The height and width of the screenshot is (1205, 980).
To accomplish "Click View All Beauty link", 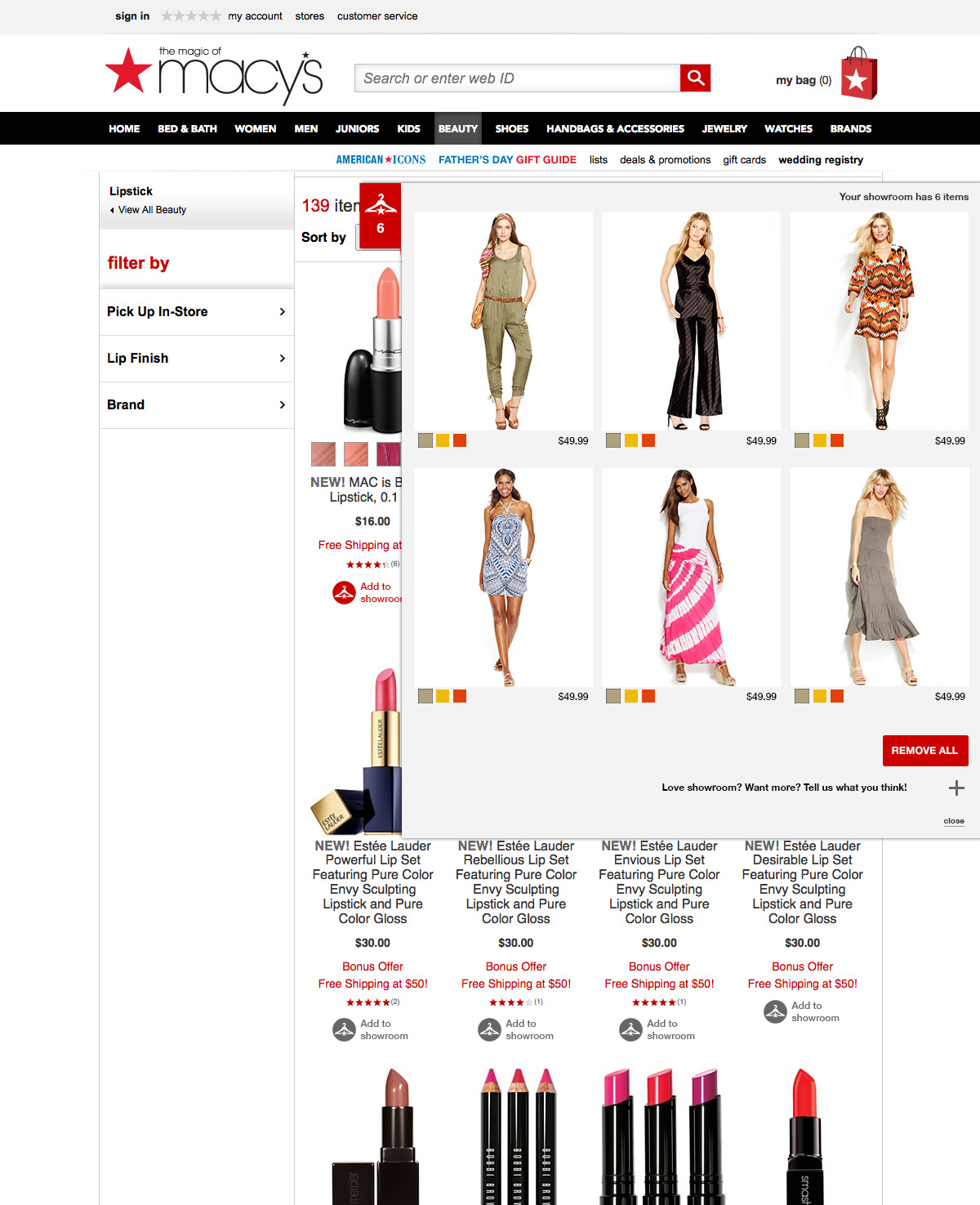I will 152,210.
